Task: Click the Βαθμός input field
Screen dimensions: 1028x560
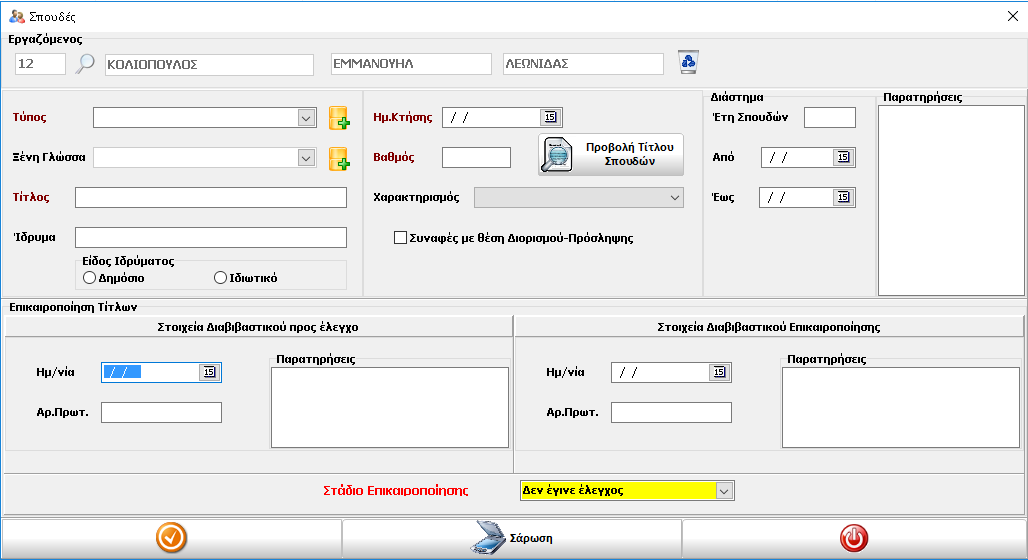Action: 476,157
